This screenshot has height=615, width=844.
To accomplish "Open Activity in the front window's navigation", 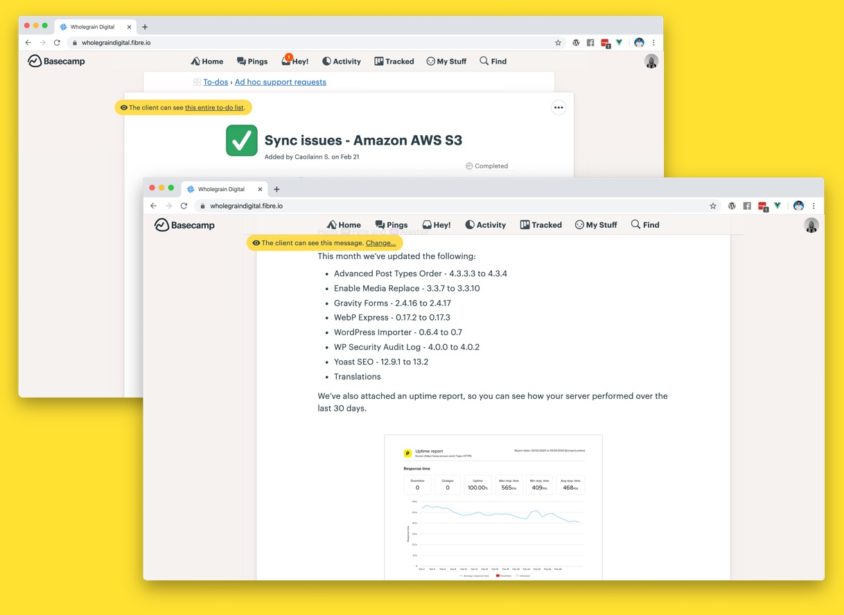I will [486, 225].
